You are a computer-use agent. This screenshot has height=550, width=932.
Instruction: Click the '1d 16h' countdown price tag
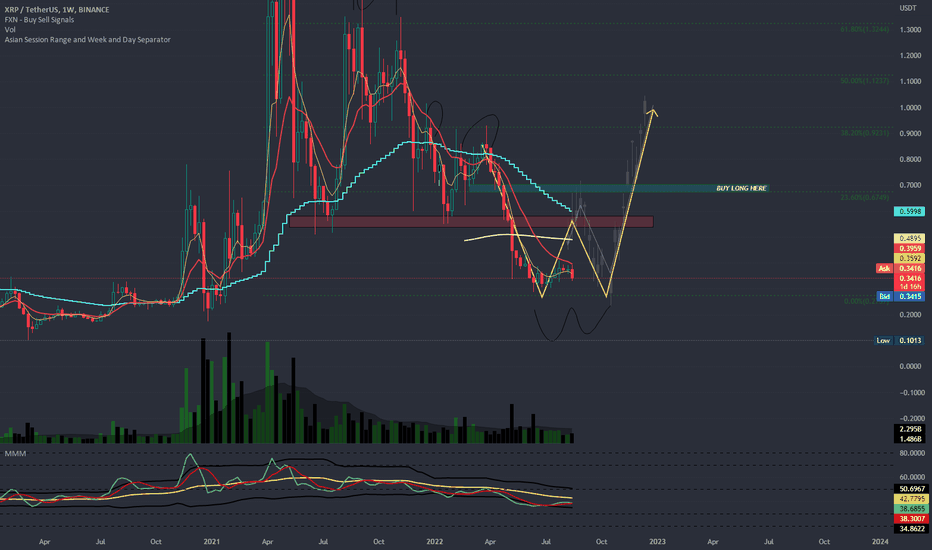point(909,287)
